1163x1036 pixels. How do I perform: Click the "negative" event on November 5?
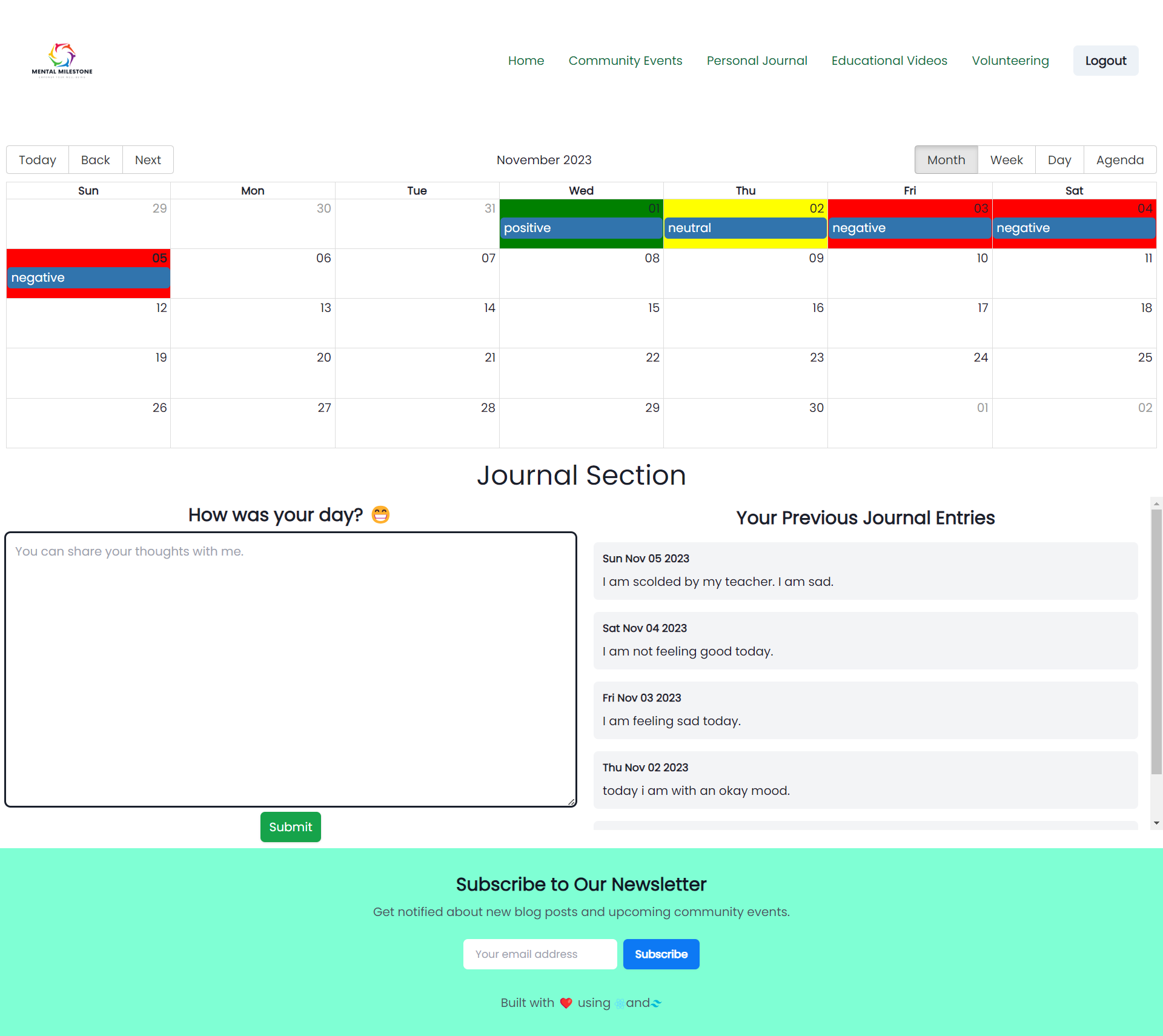tap(88, 278)
